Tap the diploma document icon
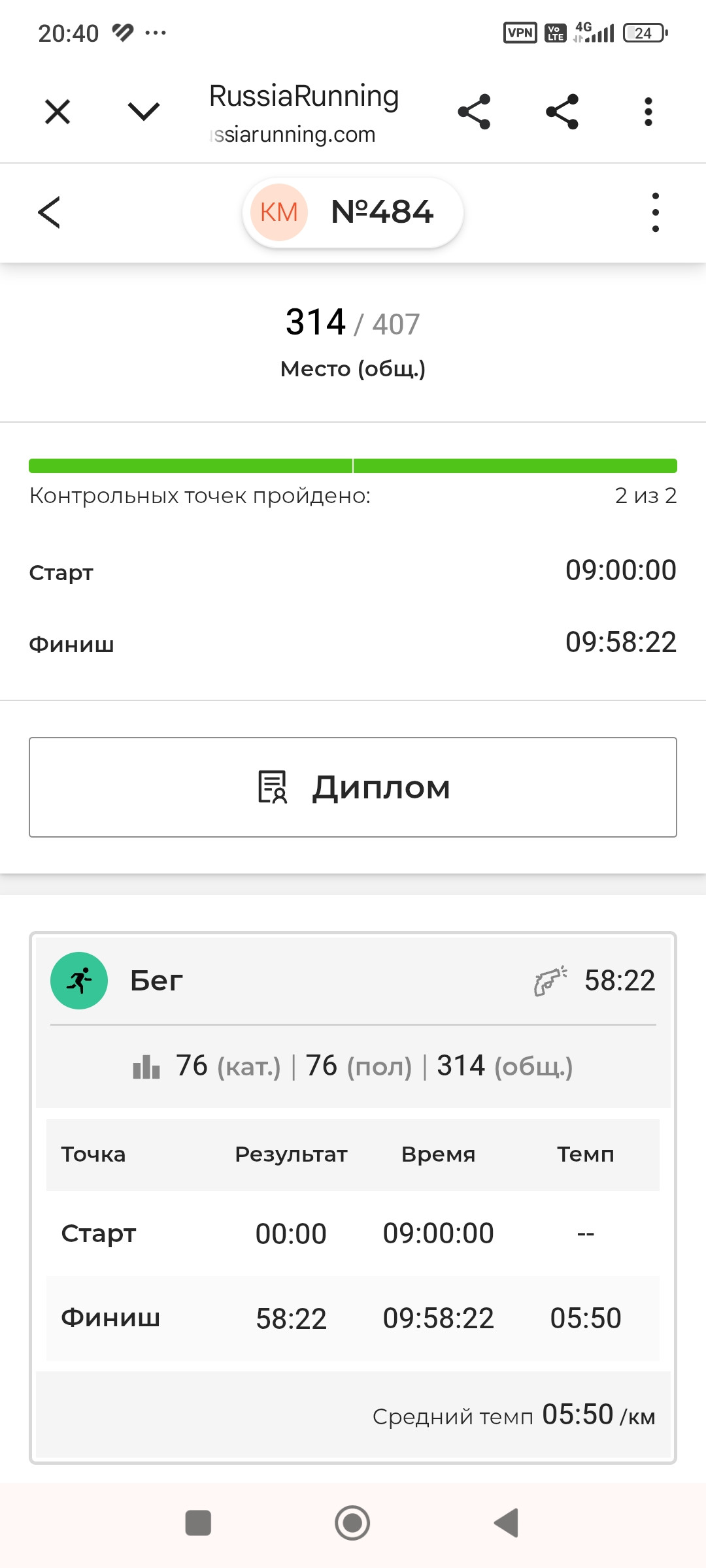This screenshot has height=1568, width=706. point(273,787)
